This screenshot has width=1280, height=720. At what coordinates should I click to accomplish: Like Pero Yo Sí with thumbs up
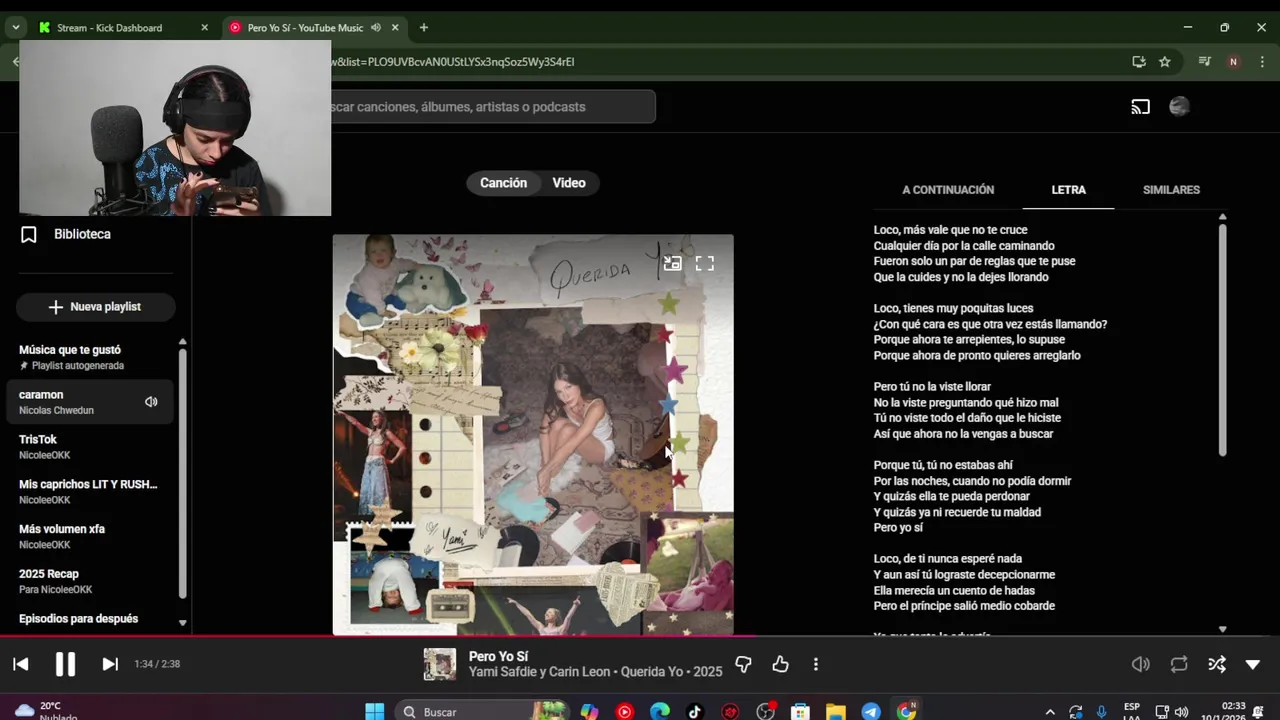click(780, 664)
